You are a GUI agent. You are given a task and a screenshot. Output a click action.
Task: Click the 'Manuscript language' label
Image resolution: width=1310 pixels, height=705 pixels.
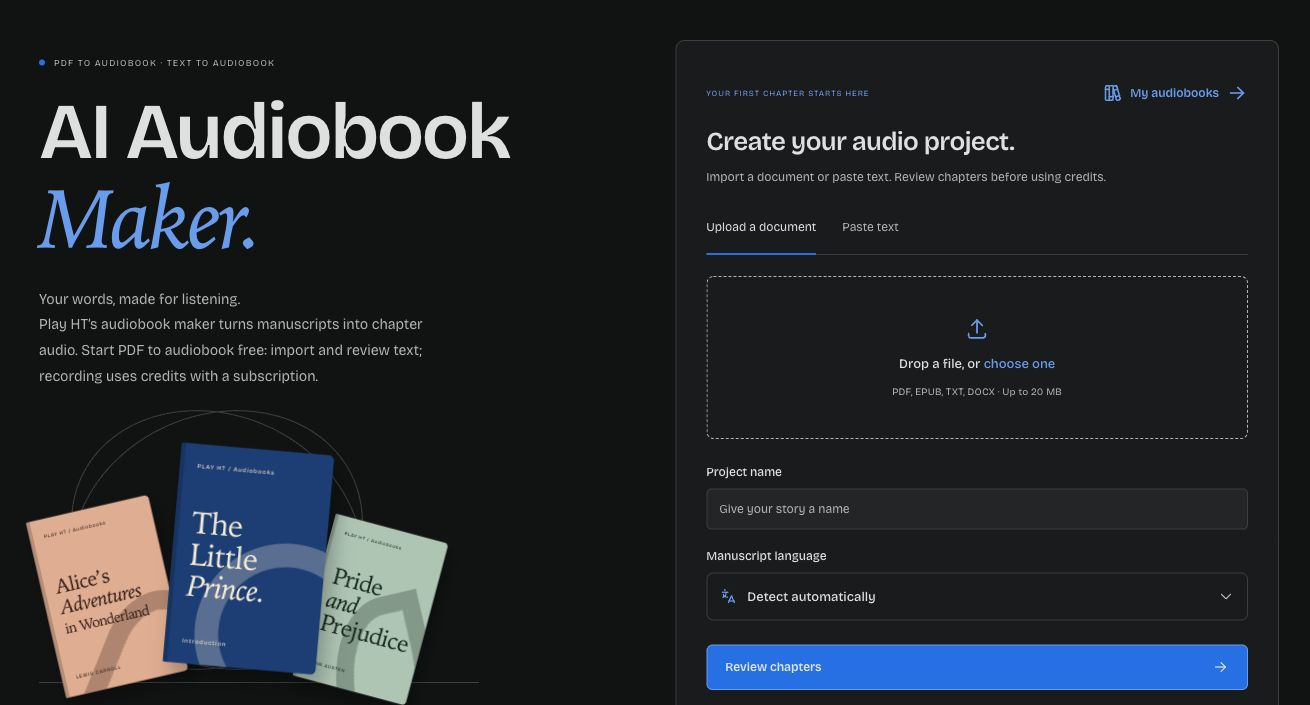pyautogui.click(x=766, y=556)
